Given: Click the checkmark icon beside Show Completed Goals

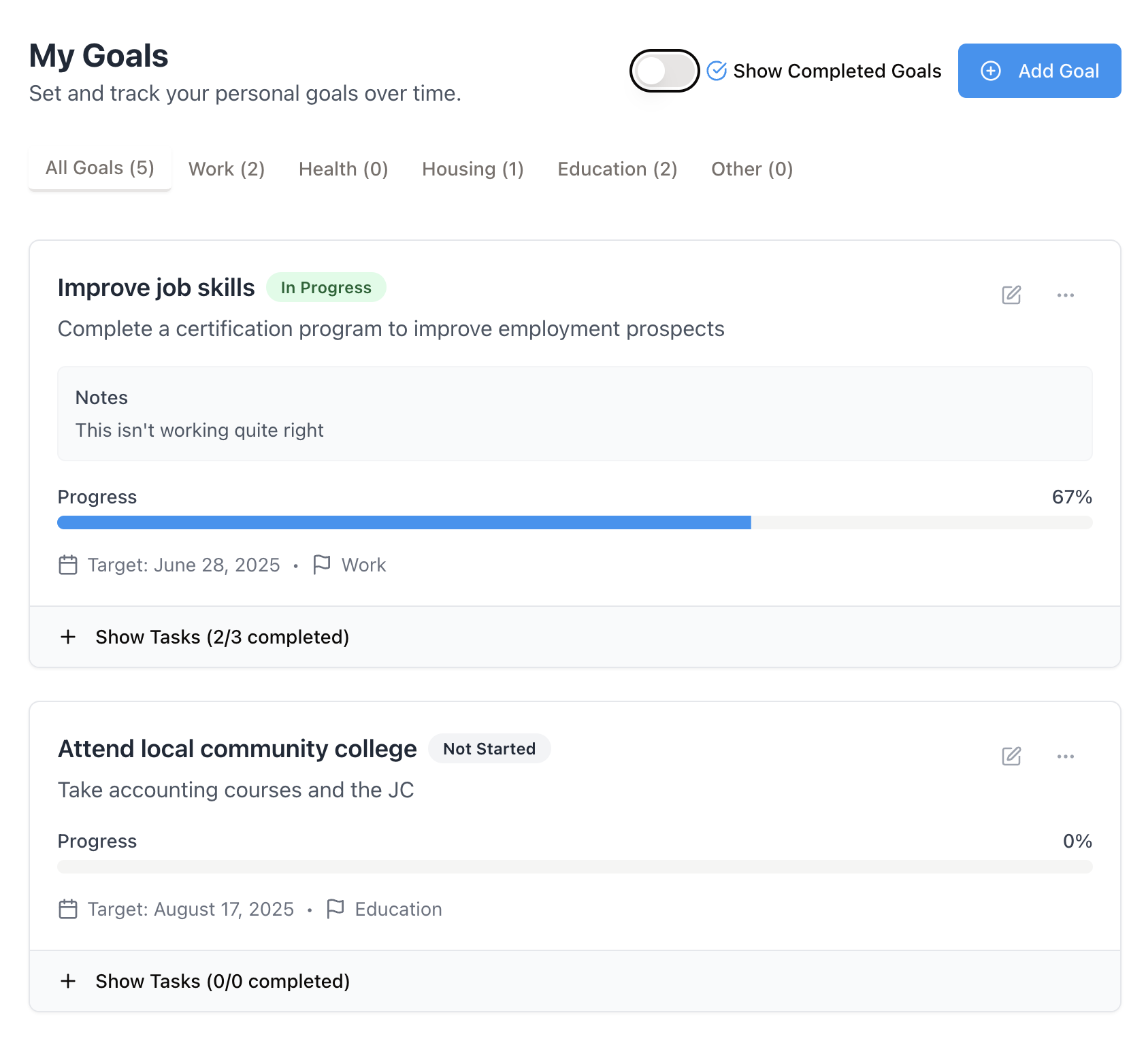Looking at the screenshot, I should tap(717, 71).
